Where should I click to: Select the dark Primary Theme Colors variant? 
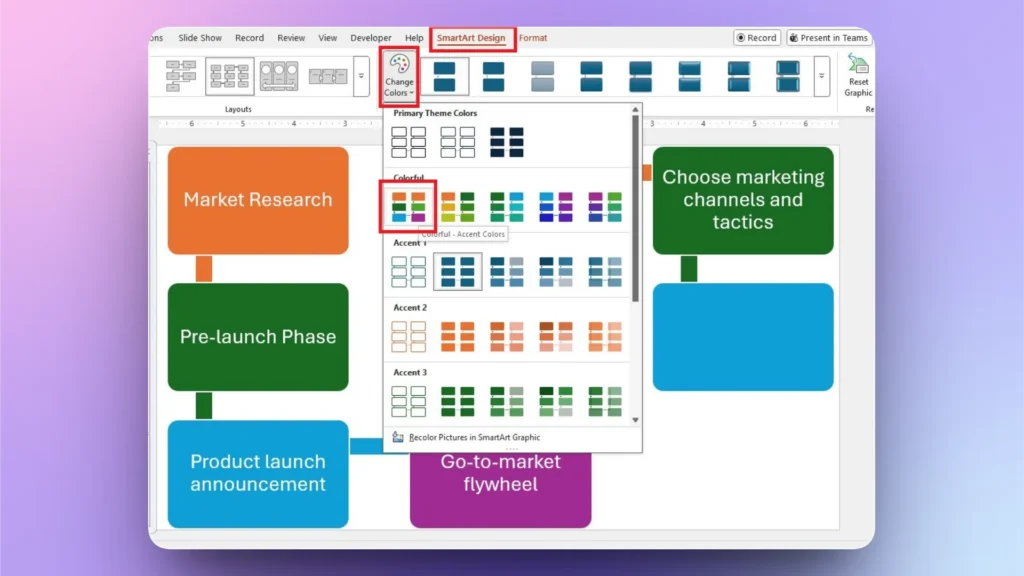(x=505, y=140)
